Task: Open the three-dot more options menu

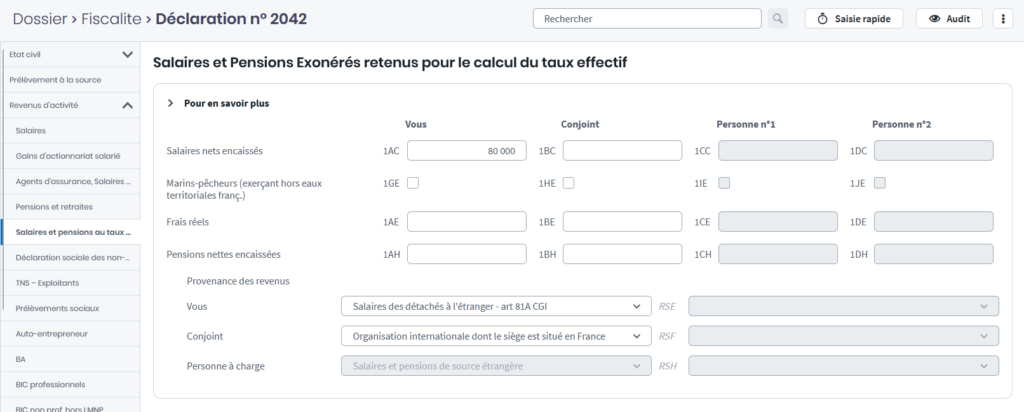Action: [1002, 19]
